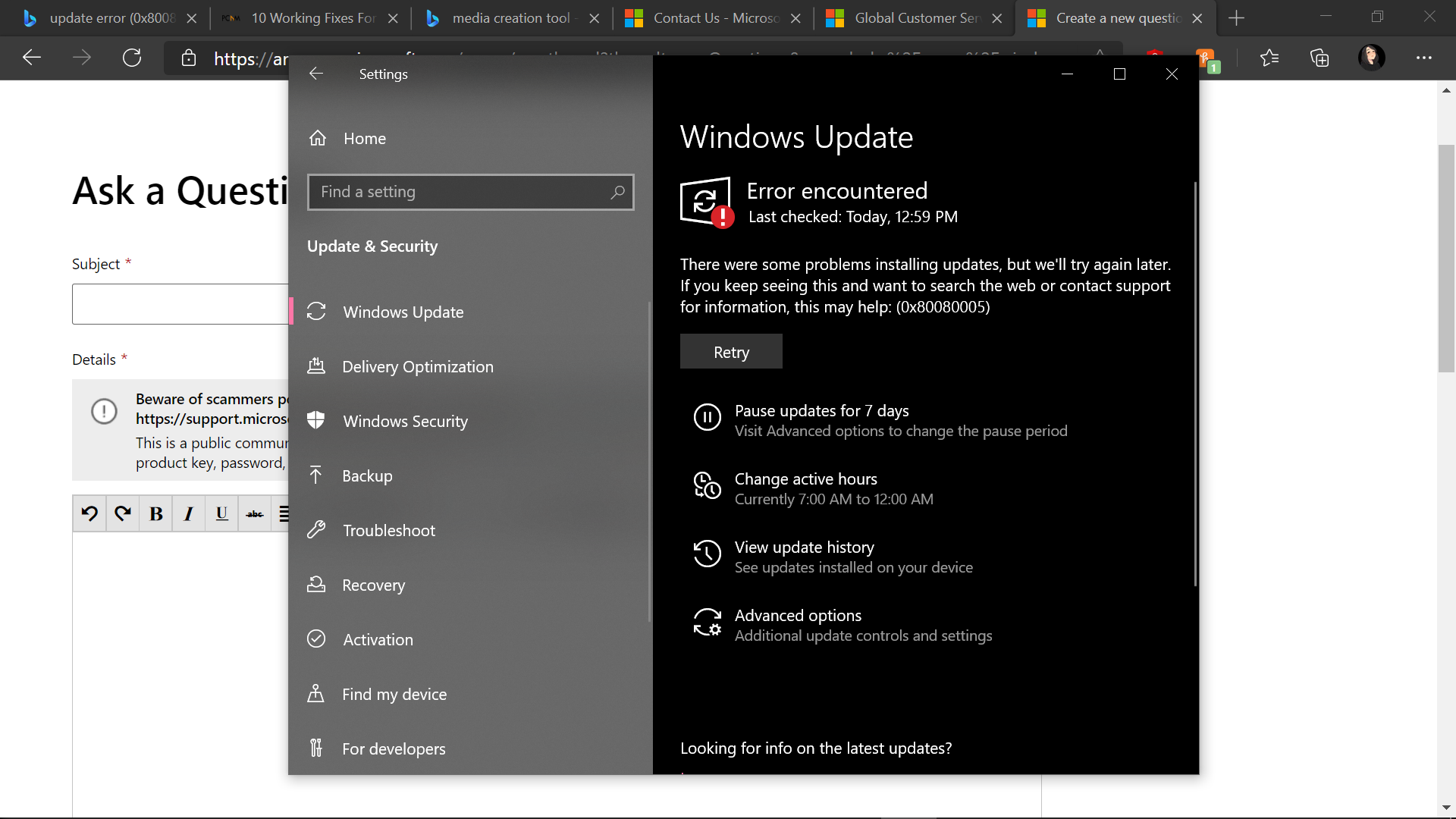Toggle Bold in the editor toolbar

click(155, 513)
